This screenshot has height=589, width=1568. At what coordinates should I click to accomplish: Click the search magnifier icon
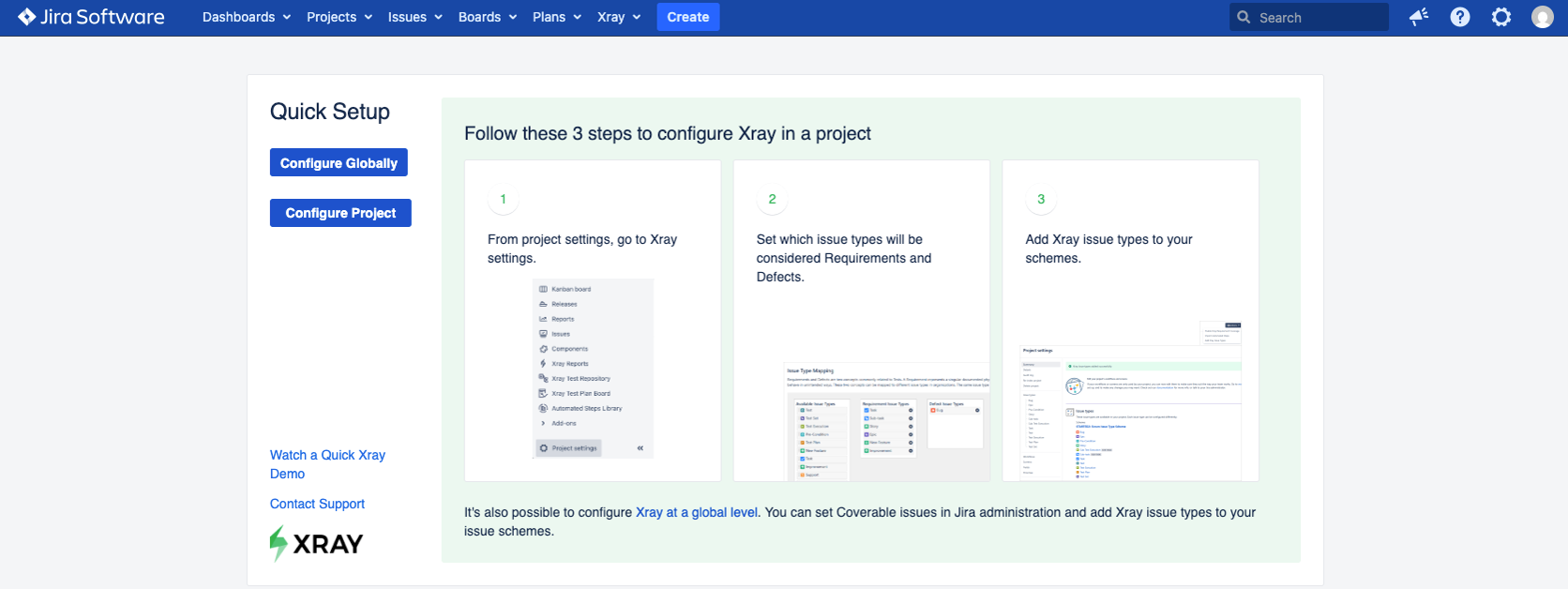click(1244, 17)
